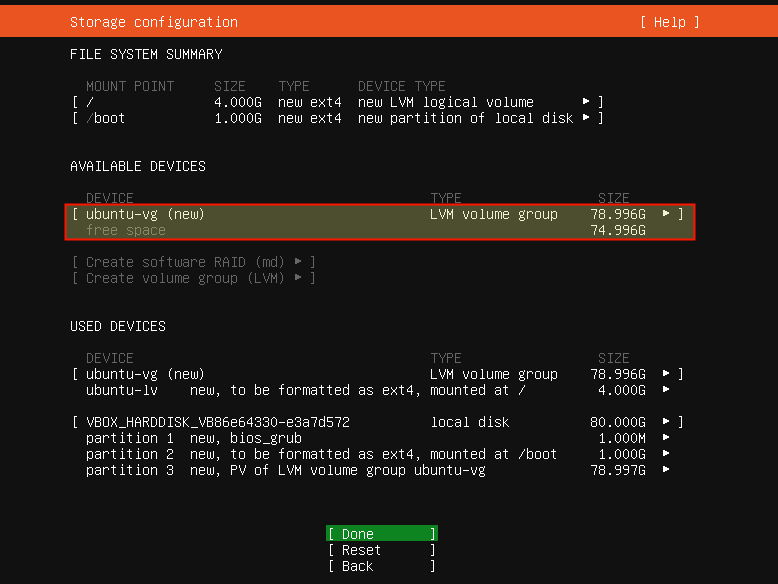
Task: Expand Create volume group (LVM) option
Action: pos(194,278)
